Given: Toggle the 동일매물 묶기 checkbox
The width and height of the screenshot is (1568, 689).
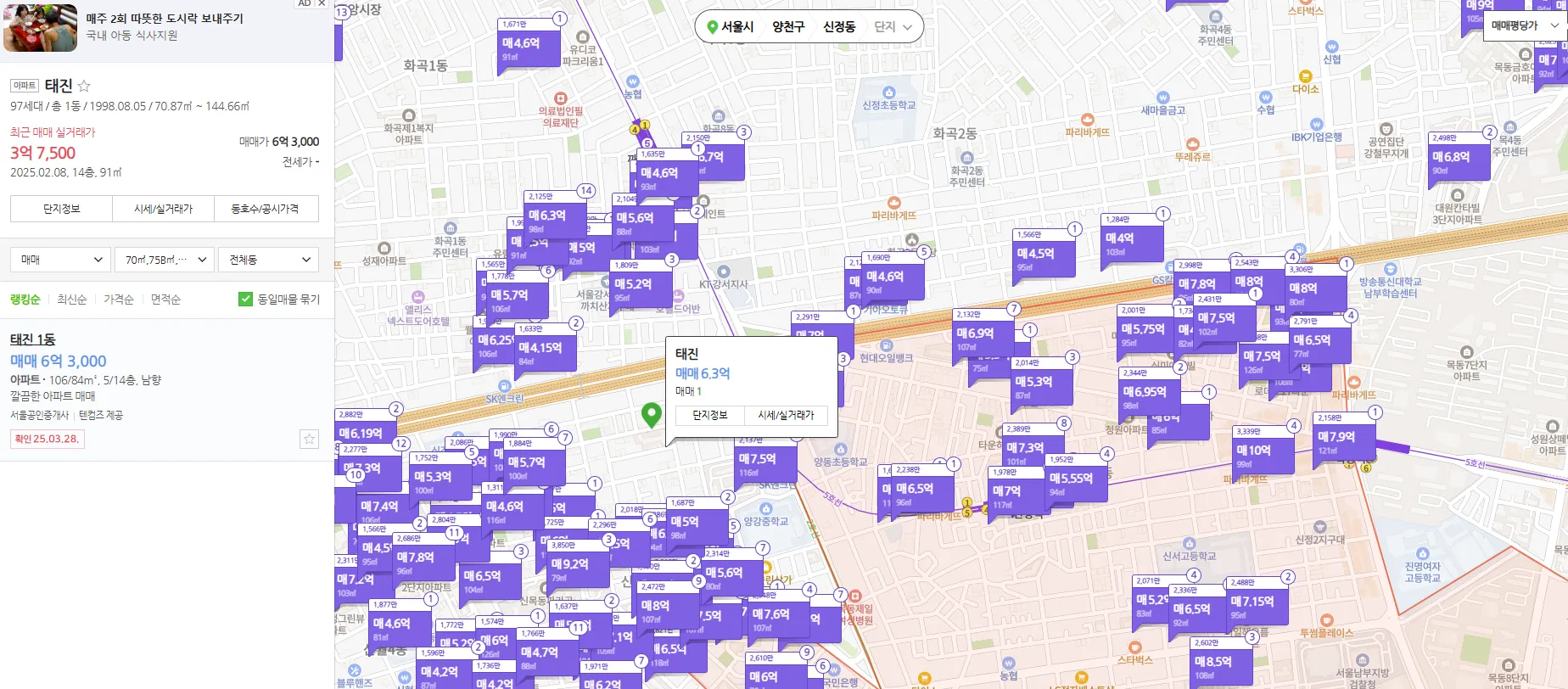Looking at the screenshot, I should point(246,299).
